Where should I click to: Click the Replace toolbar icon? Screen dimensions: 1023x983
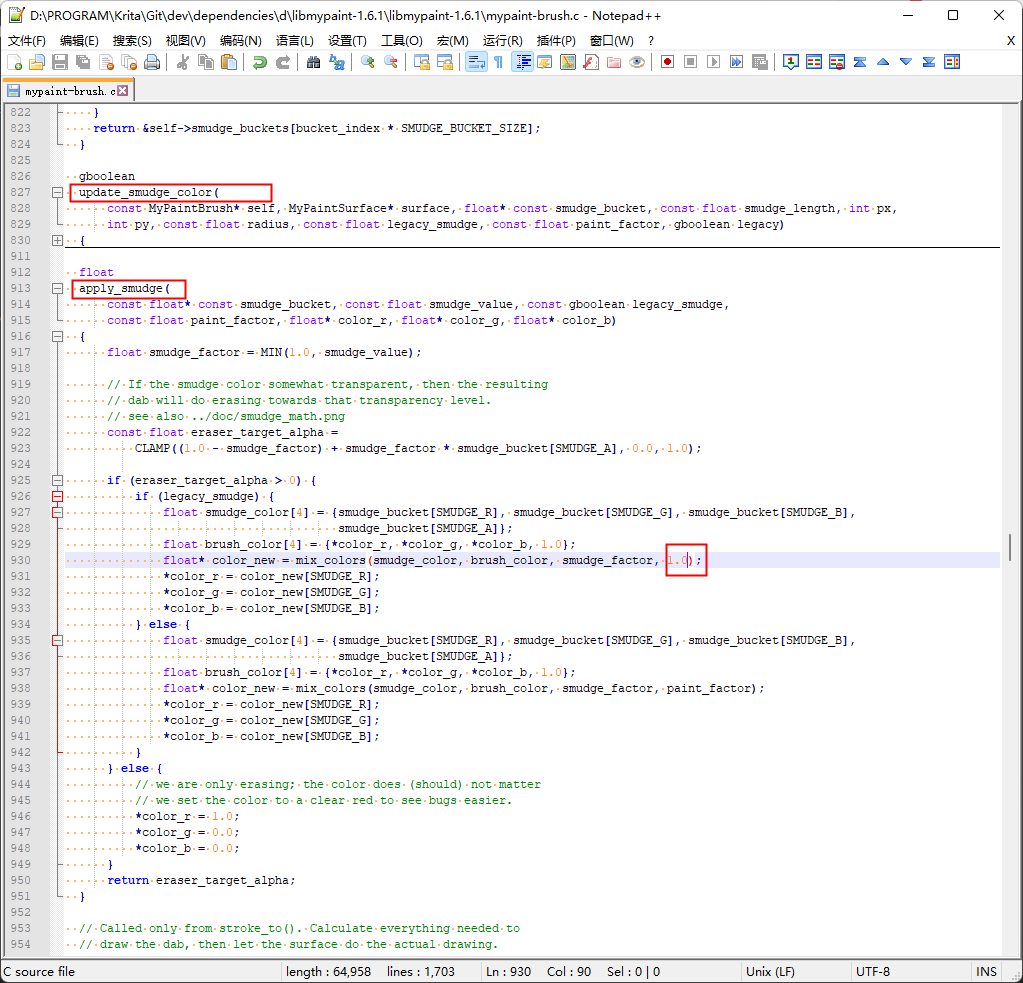click(x=337, y=62)
